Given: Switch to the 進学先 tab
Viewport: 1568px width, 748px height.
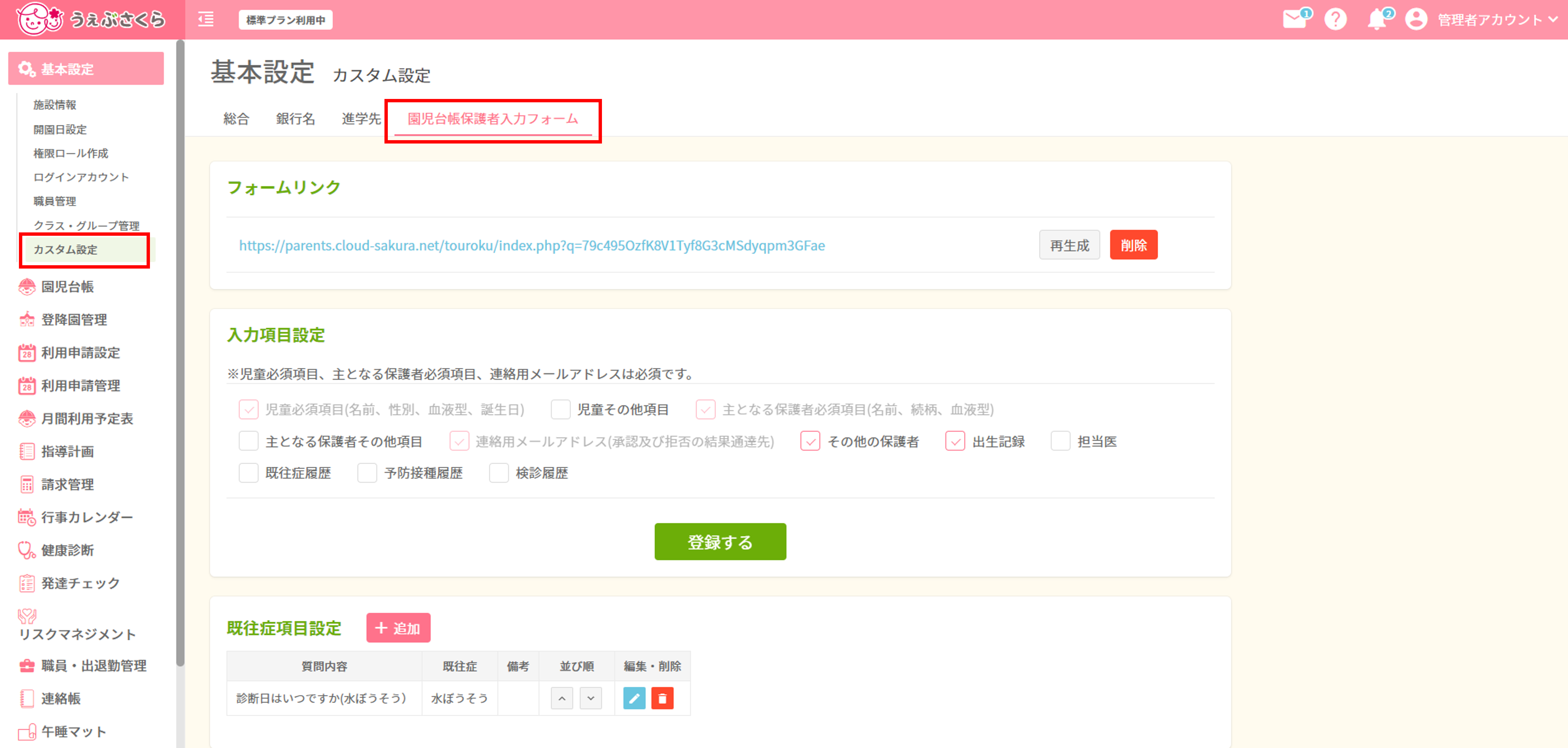Looking at the screenshot, I should click(x=361, y=118).
